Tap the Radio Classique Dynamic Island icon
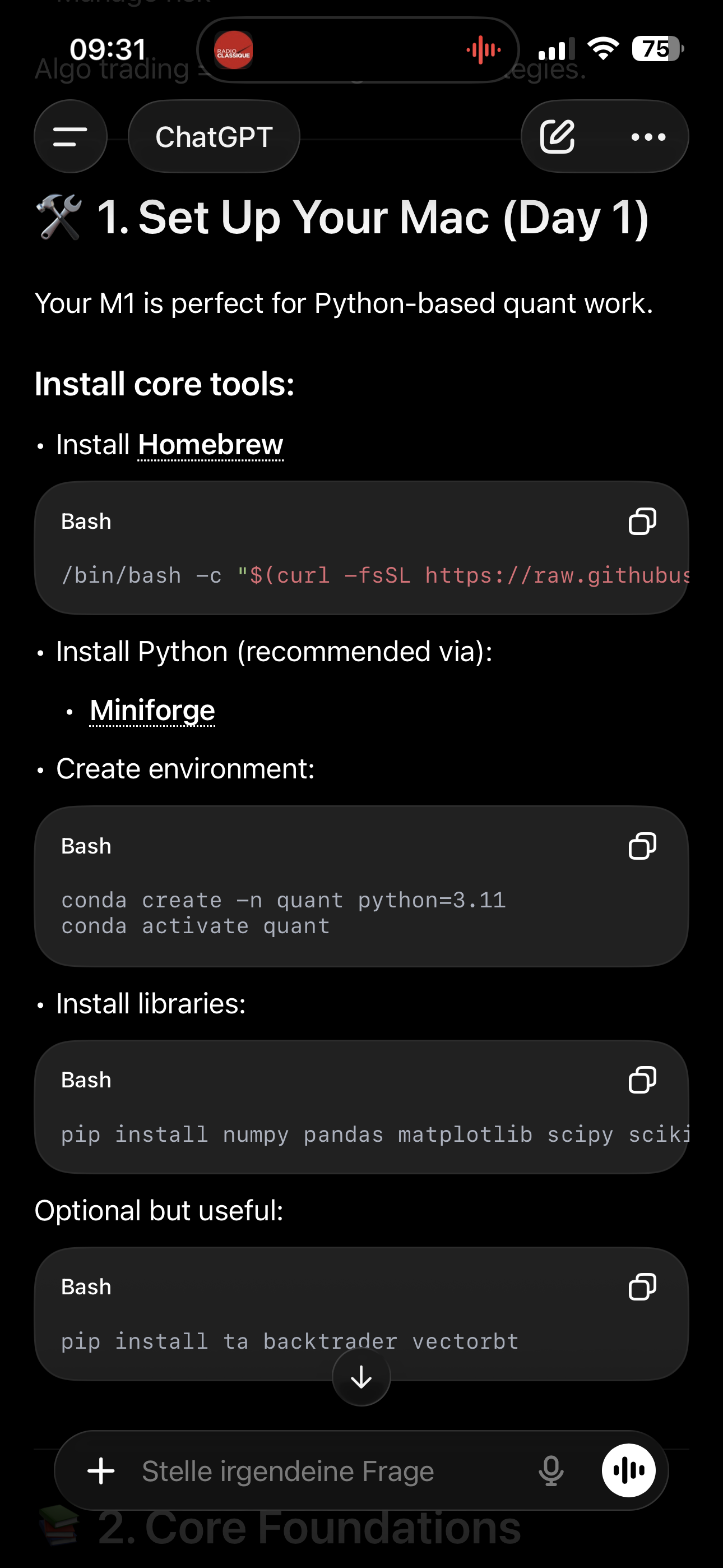The width and height of the screenshot is (723, 1568). click(x=234, y=50)
